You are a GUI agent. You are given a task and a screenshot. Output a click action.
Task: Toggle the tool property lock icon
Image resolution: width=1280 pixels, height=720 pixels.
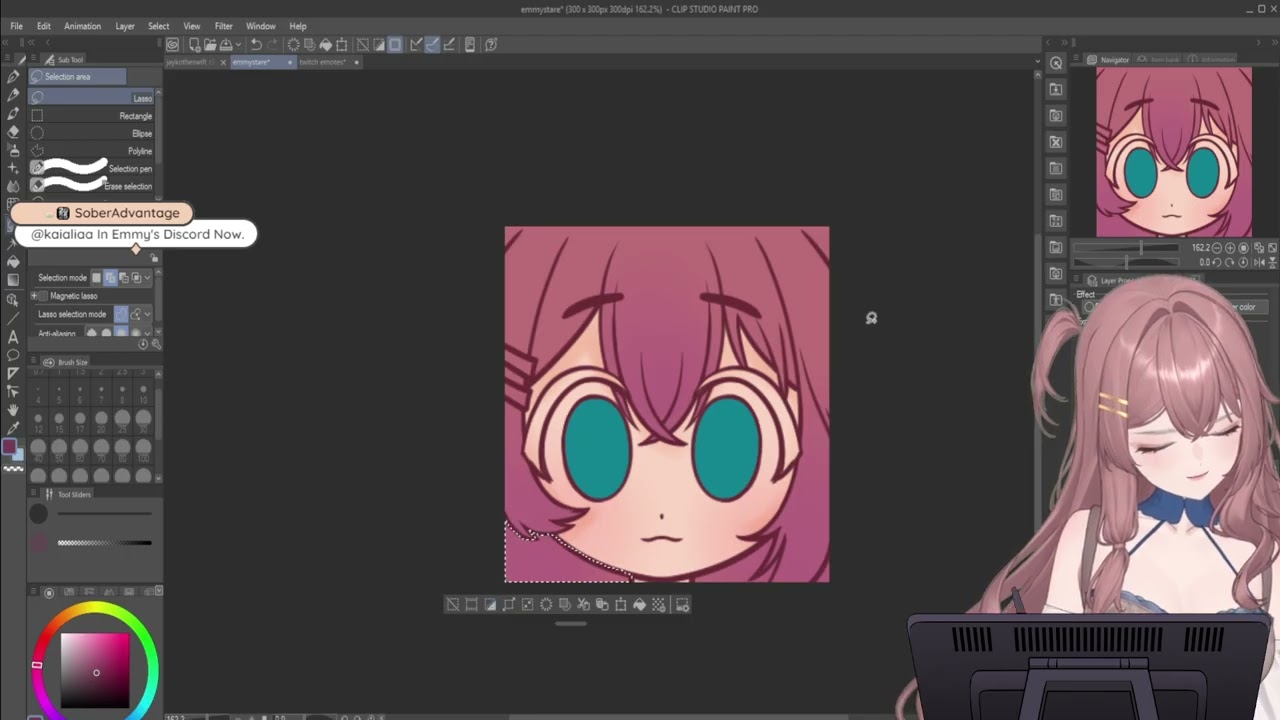(154, 258)
